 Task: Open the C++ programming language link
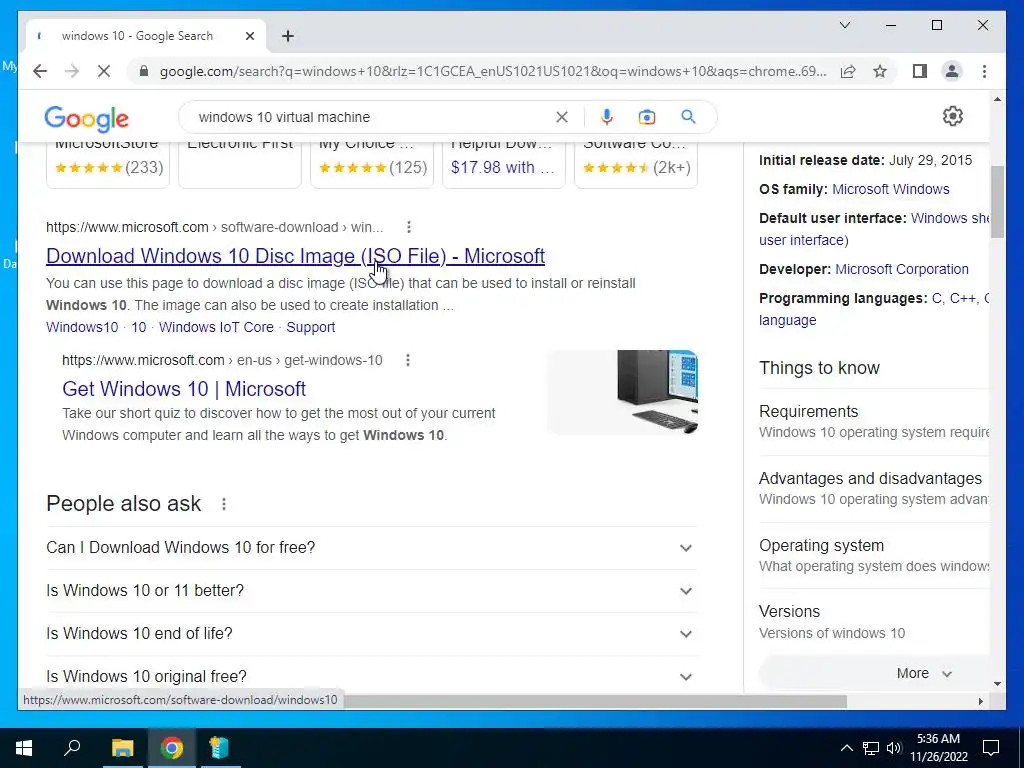coord(962,298)
